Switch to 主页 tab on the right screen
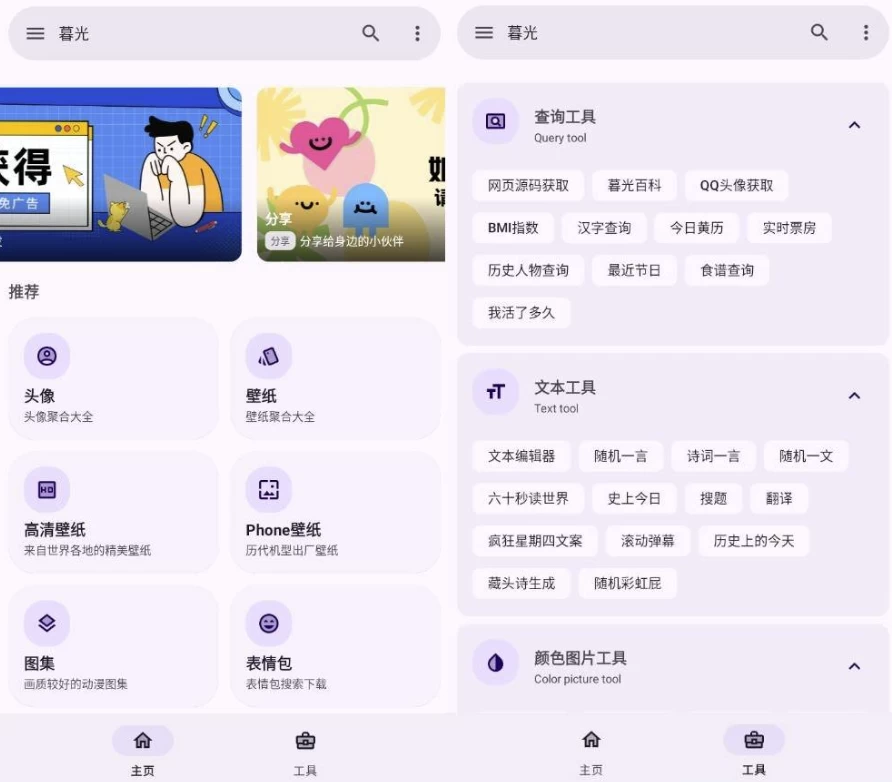 [x=591, y=752]
